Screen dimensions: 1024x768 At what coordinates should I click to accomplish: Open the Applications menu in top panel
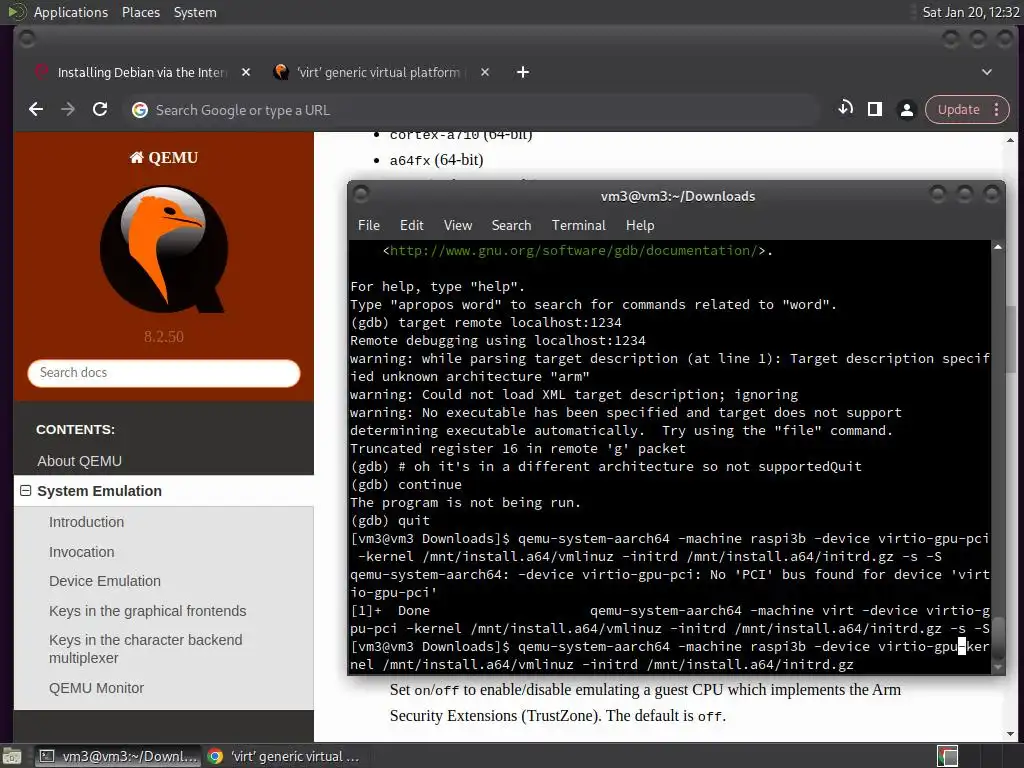click(71, 12)
